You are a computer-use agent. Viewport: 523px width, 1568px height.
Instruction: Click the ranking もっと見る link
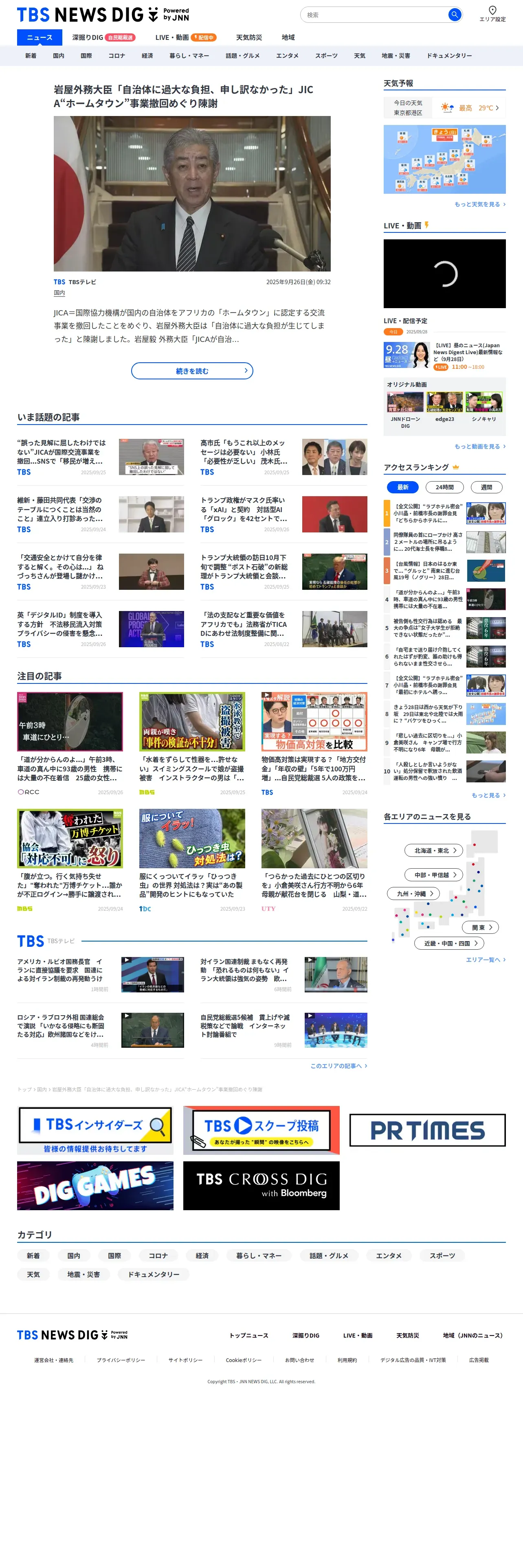pos(488,795)
